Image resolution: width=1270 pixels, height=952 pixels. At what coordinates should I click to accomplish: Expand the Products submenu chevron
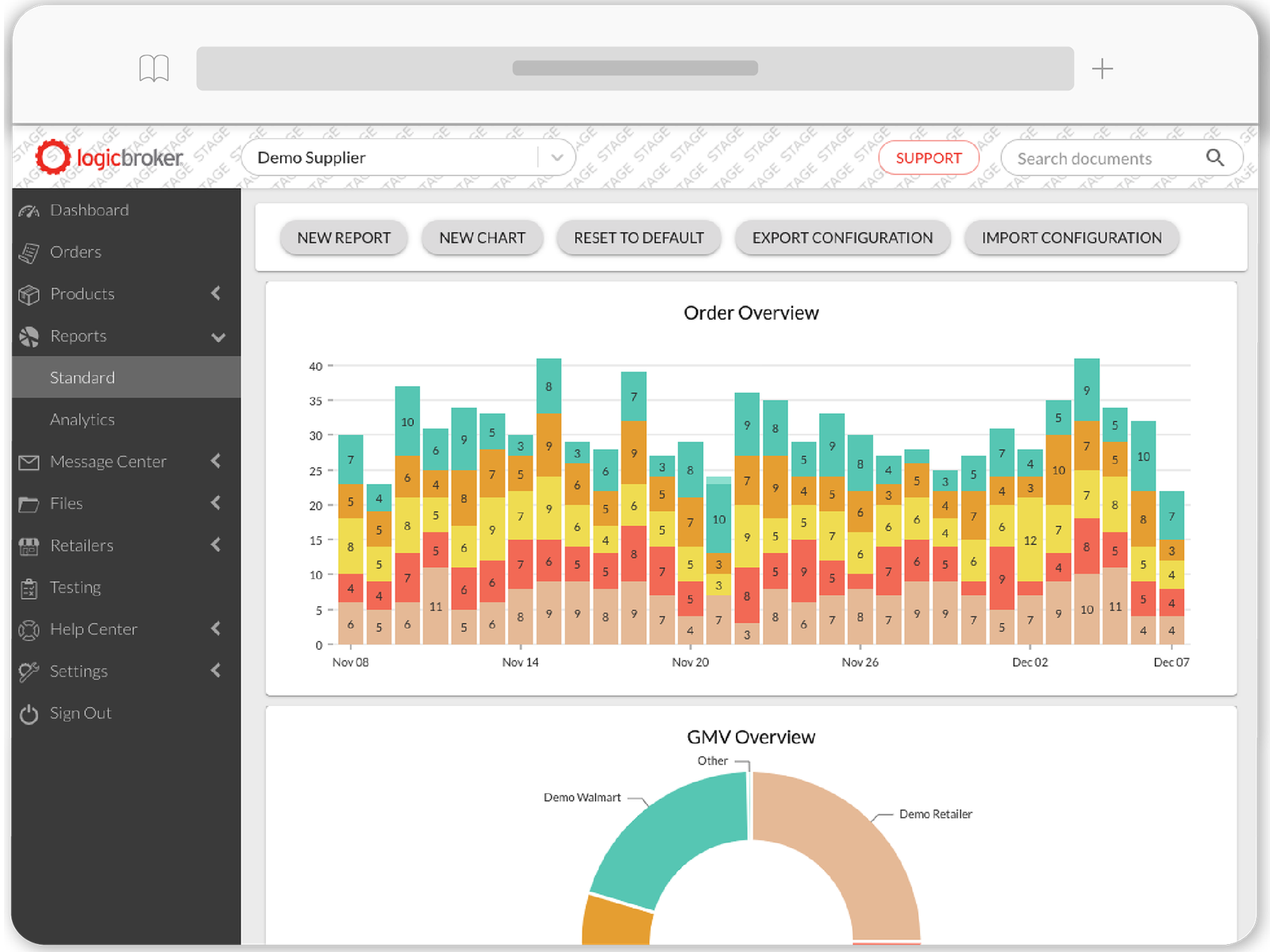216,294
